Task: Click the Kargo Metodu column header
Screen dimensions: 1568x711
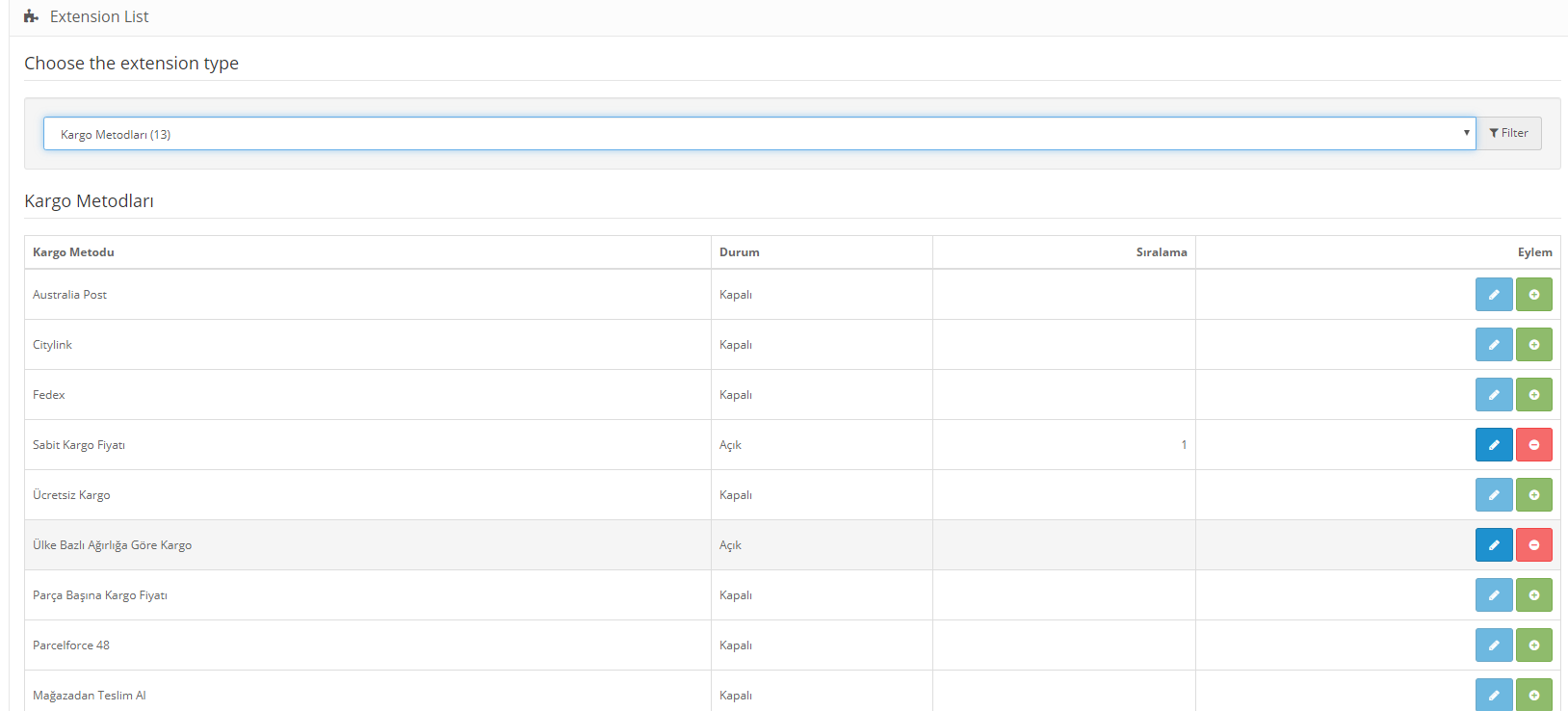Action: [x=73, y=252]
